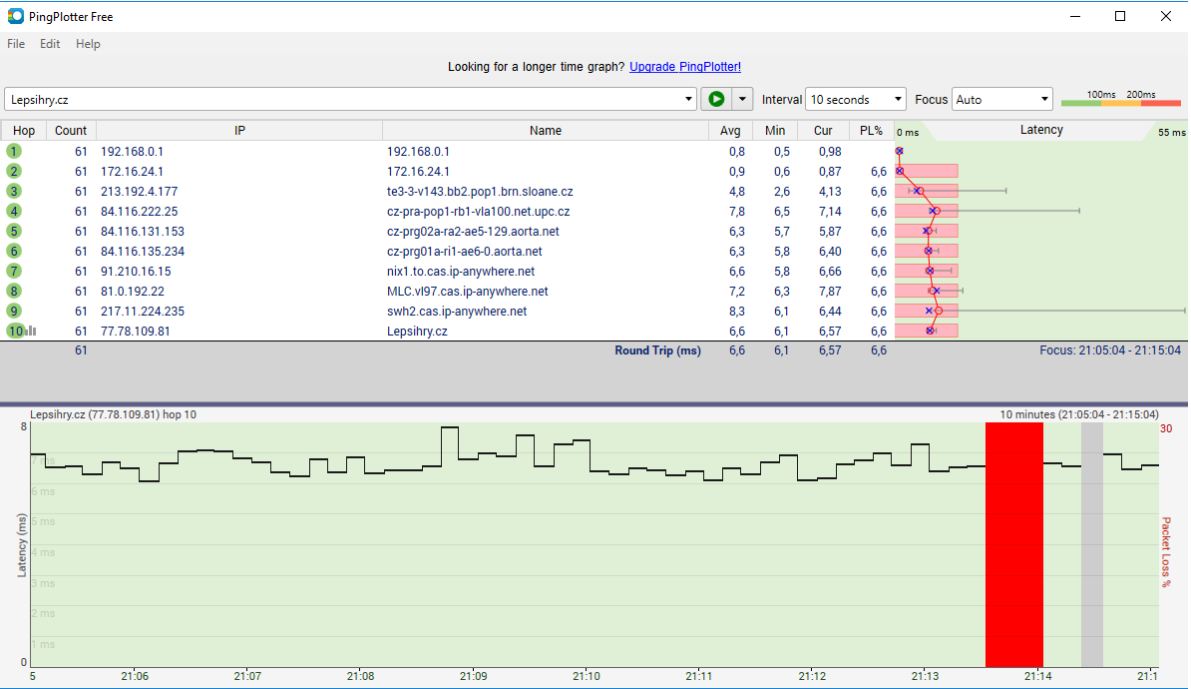Click the Avg column header
Viewport: 1191px width, 689px height.
730,131
